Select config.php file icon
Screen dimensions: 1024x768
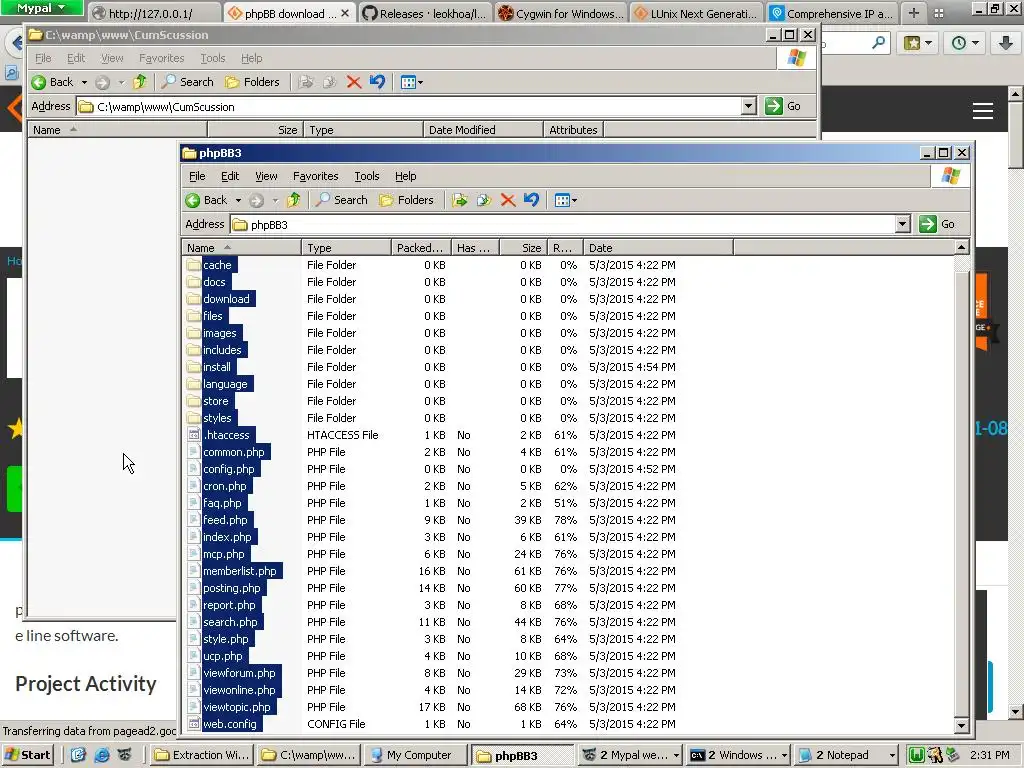193,468
